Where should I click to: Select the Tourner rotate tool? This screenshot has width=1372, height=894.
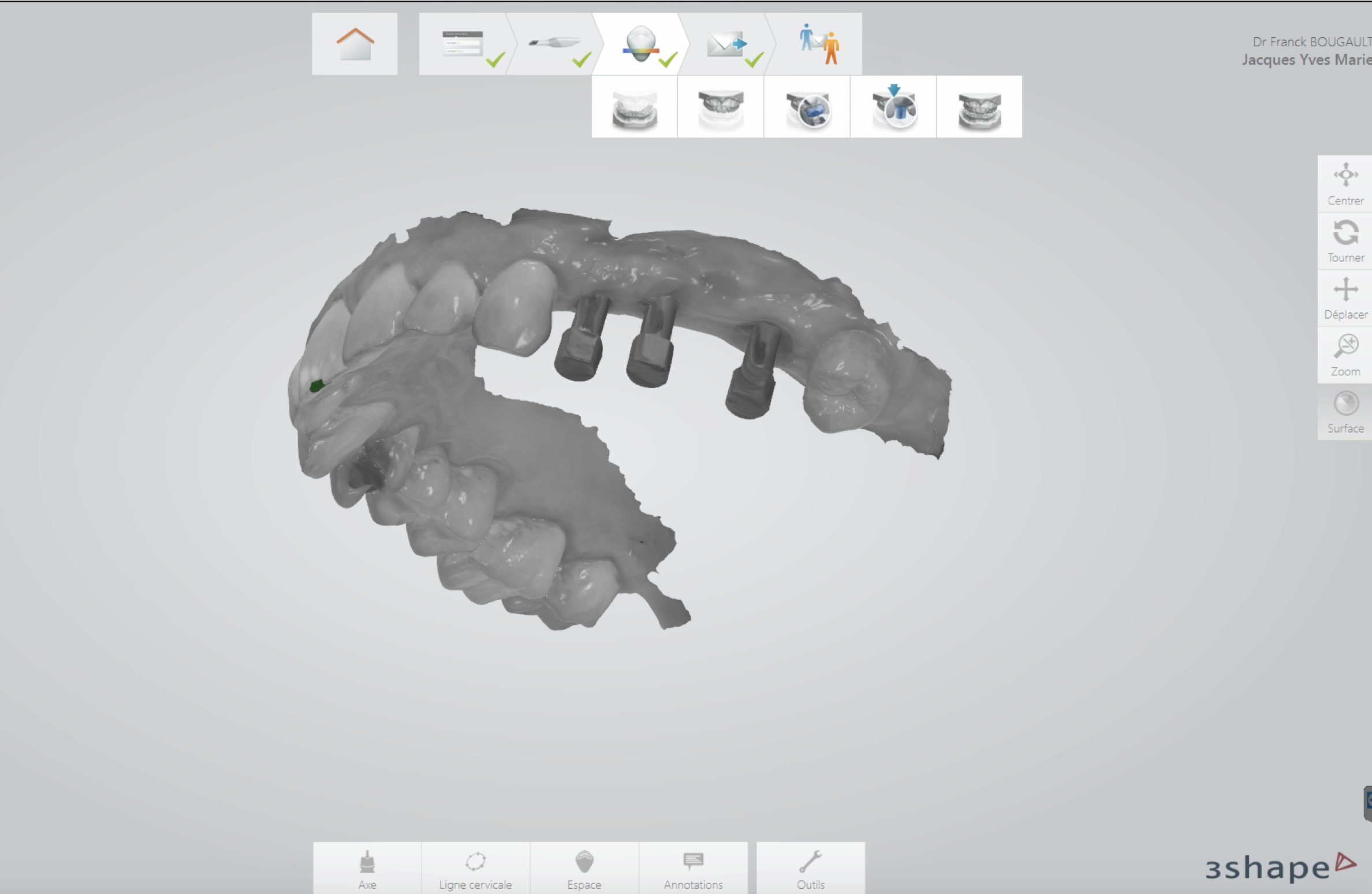(1345, 241)
